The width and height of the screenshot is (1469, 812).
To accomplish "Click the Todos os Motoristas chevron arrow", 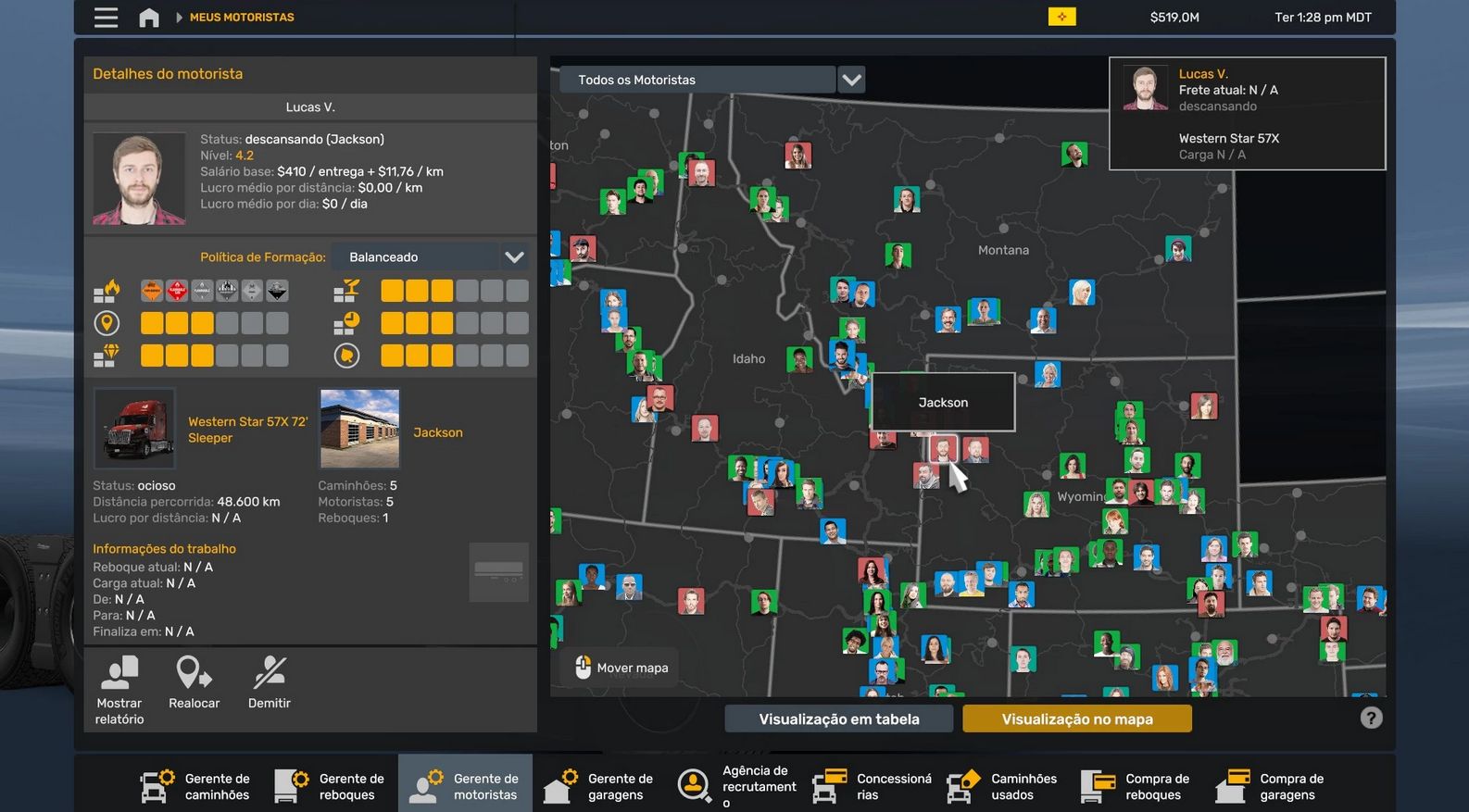I will tap(851, 80).
